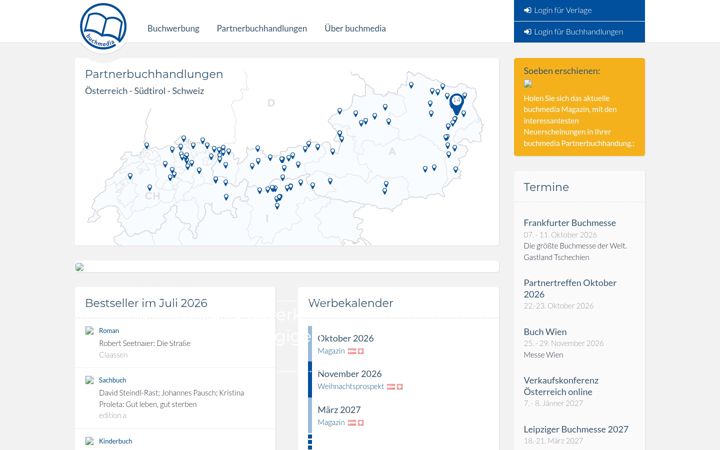Image resolution: width=720 pixels, height=450 pixels.
Task: Click the A country label on the map
Action: [392, 152]
